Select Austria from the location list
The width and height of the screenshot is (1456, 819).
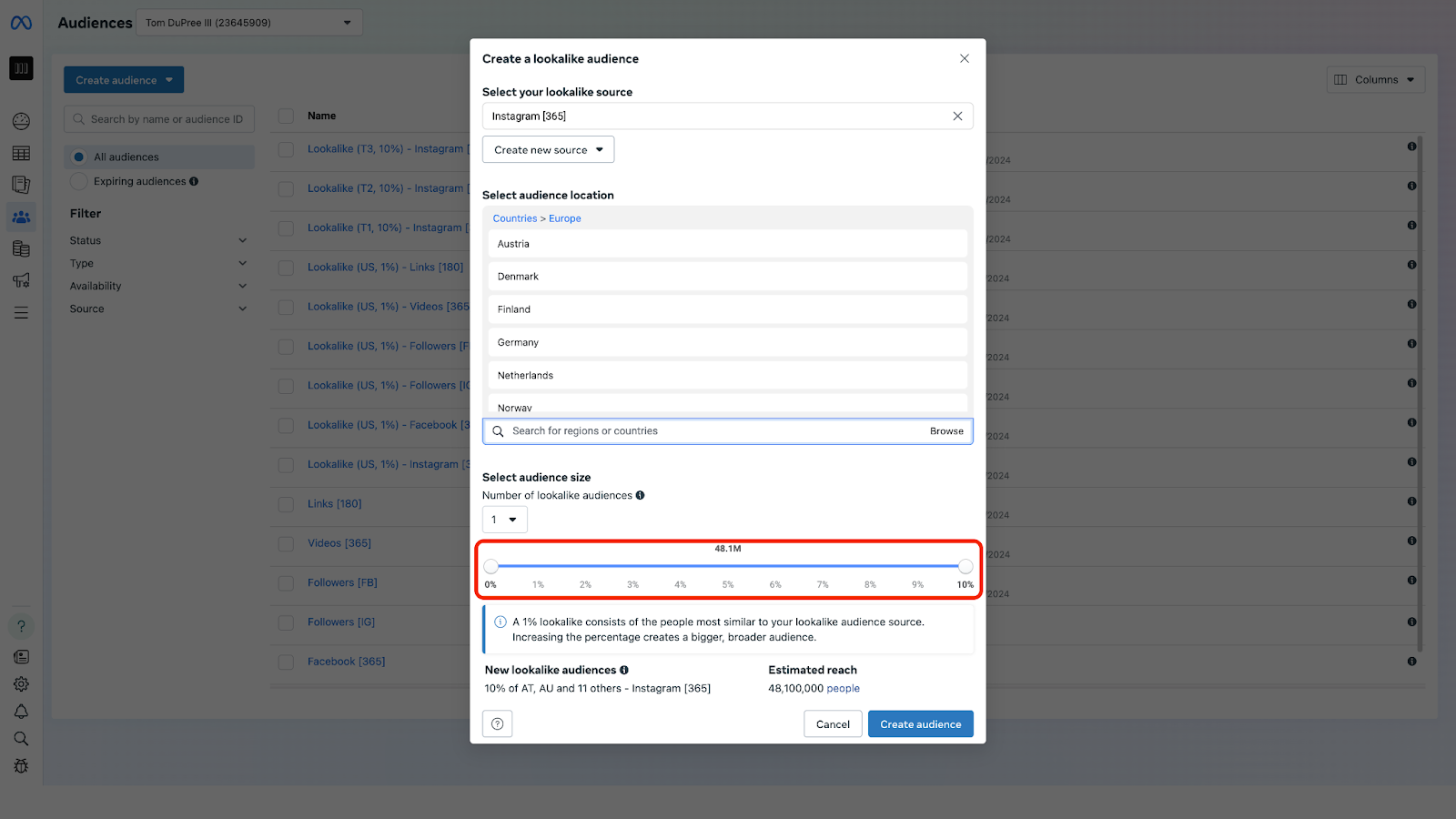(727, 244)
